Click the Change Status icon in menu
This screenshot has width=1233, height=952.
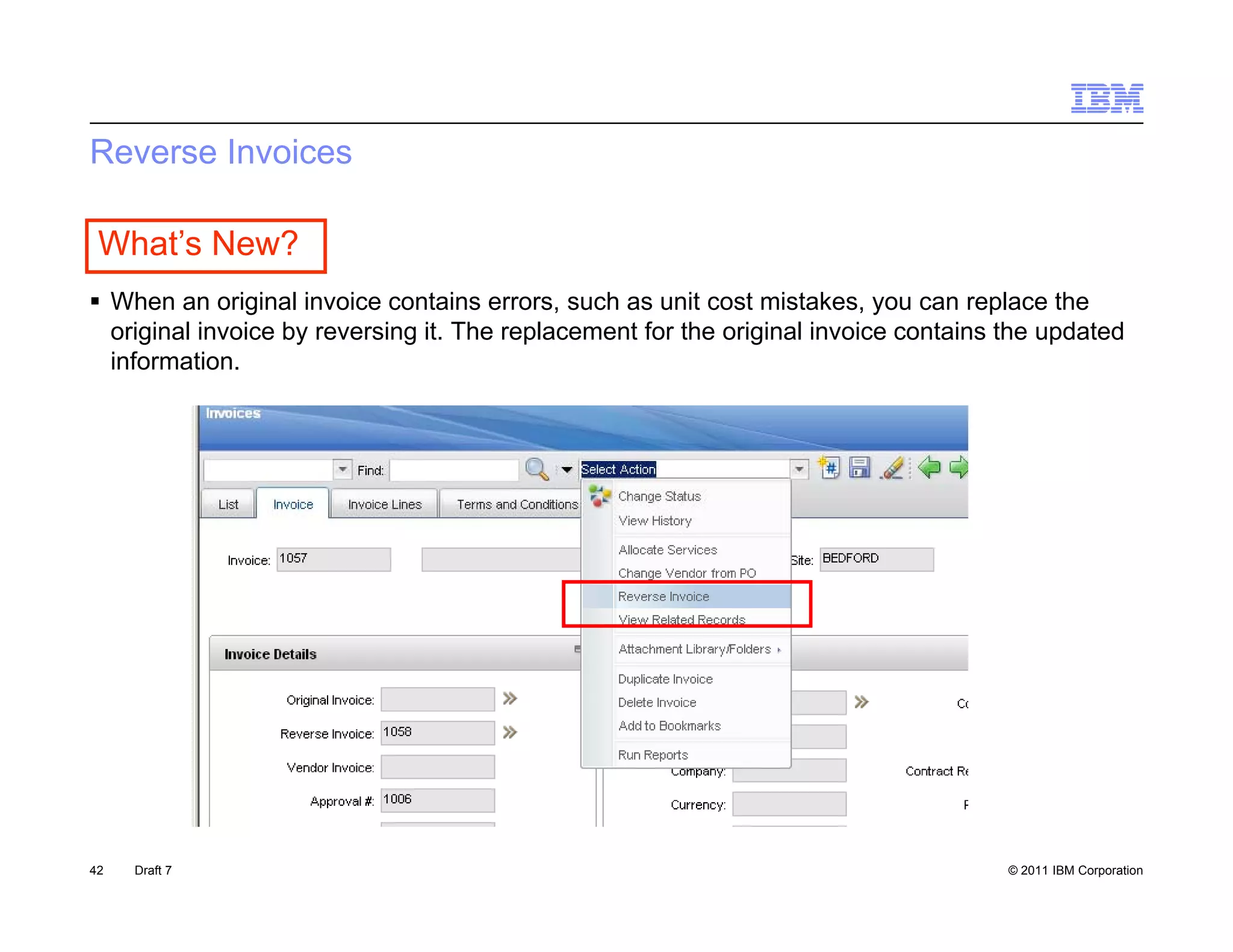(600, 496)
